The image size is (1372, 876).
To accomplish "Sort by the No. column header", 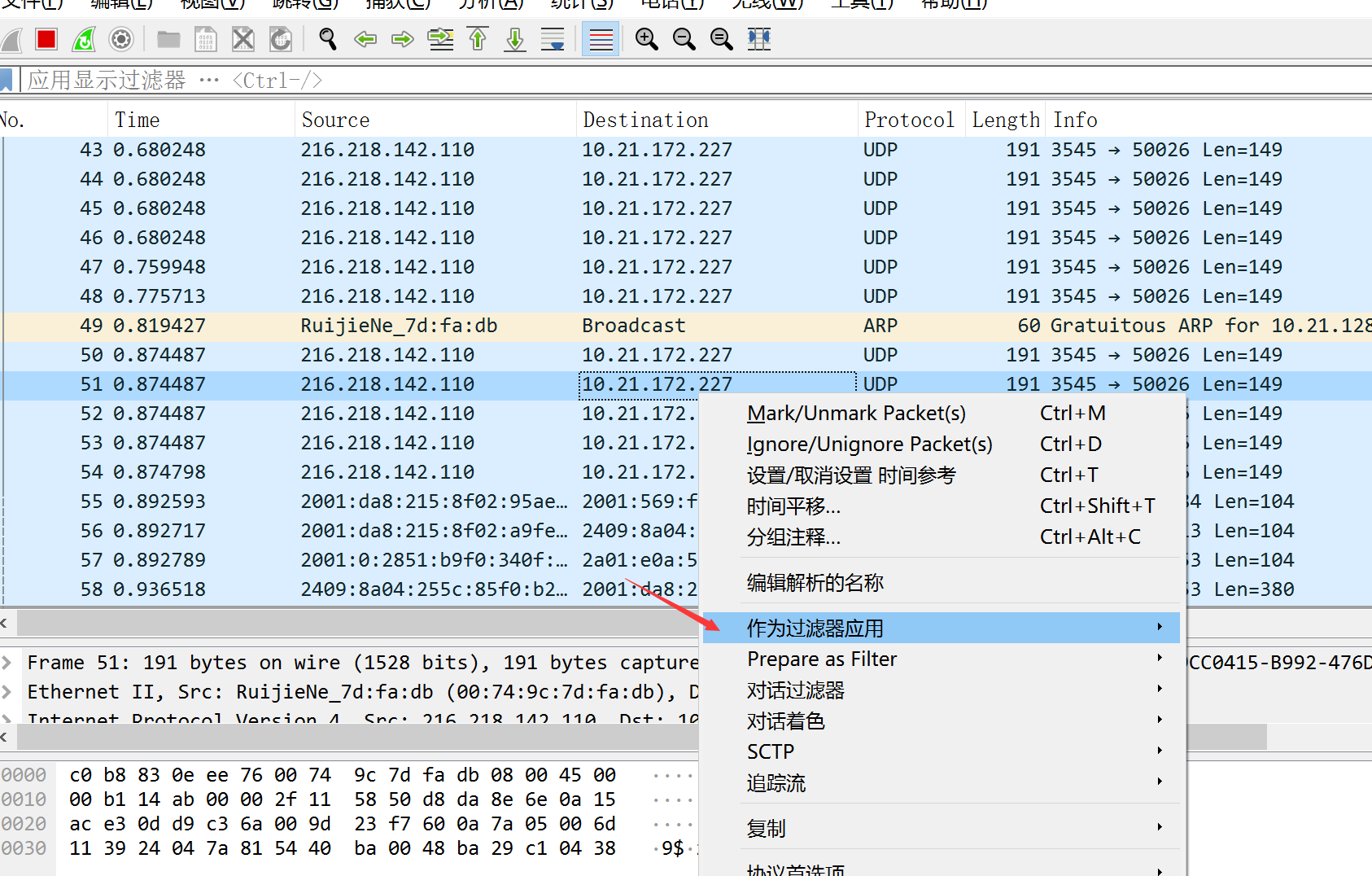I will coord(53,120).
